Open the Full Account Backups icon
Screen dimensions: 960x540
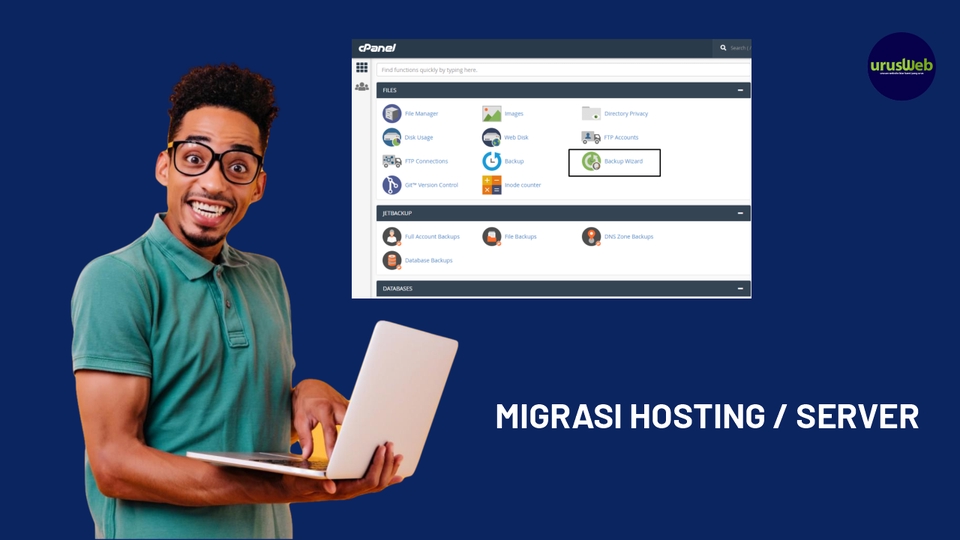[x=392, y=236]
